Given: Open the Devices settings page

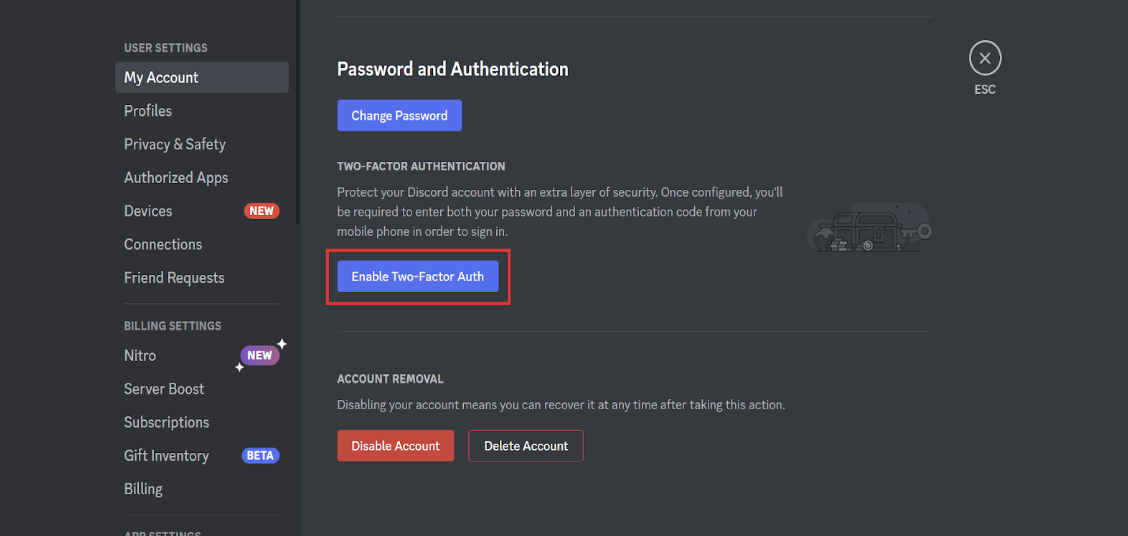Looking at the screenshot, I should (148, 211).
